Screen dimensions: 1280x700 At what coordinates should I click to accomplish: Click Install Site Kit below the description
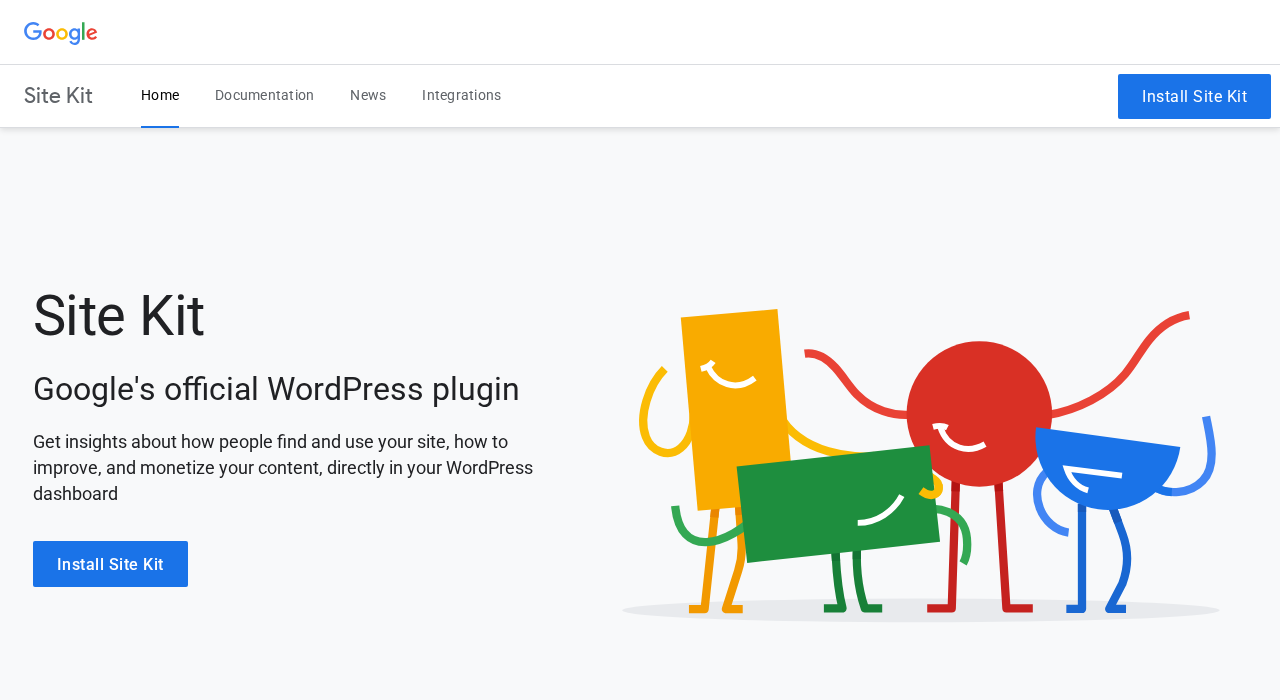[110, 564]
